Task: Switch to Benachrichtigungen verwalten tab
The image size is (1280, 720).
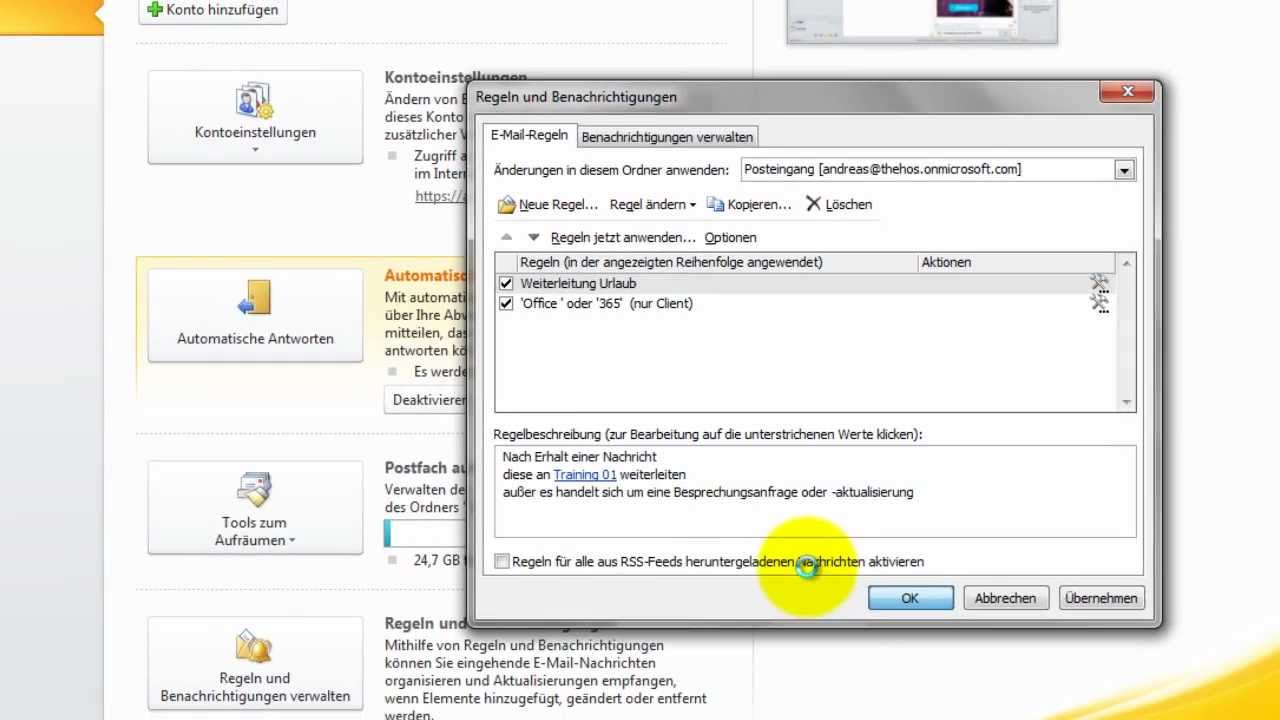Action: [667, 137]
